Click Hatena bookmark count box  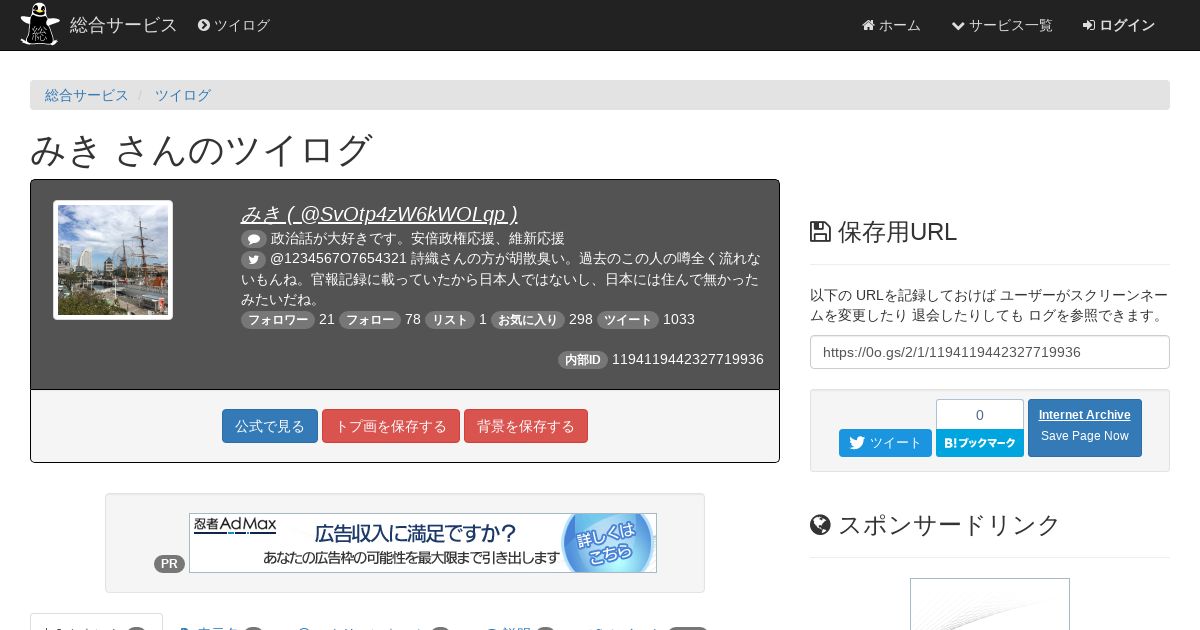(x=980, y=414)
